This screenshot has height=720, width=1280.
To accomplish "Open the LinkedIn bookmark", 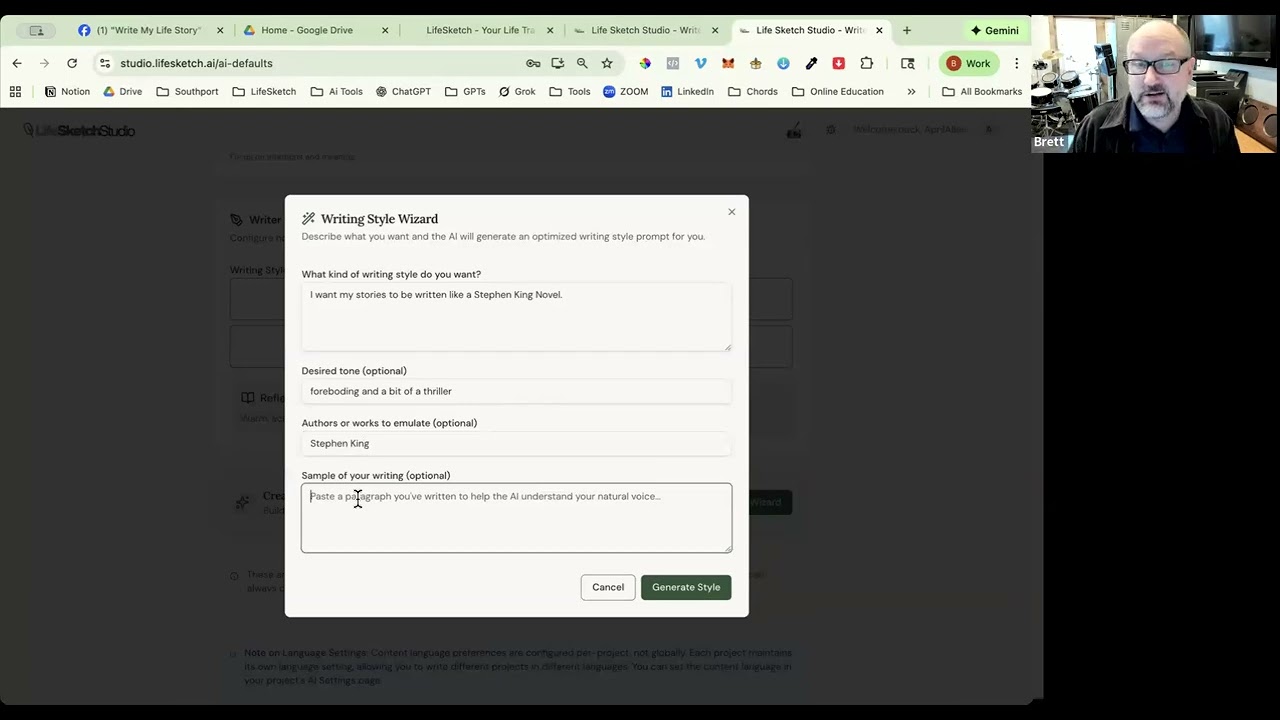I will [686, 91].
